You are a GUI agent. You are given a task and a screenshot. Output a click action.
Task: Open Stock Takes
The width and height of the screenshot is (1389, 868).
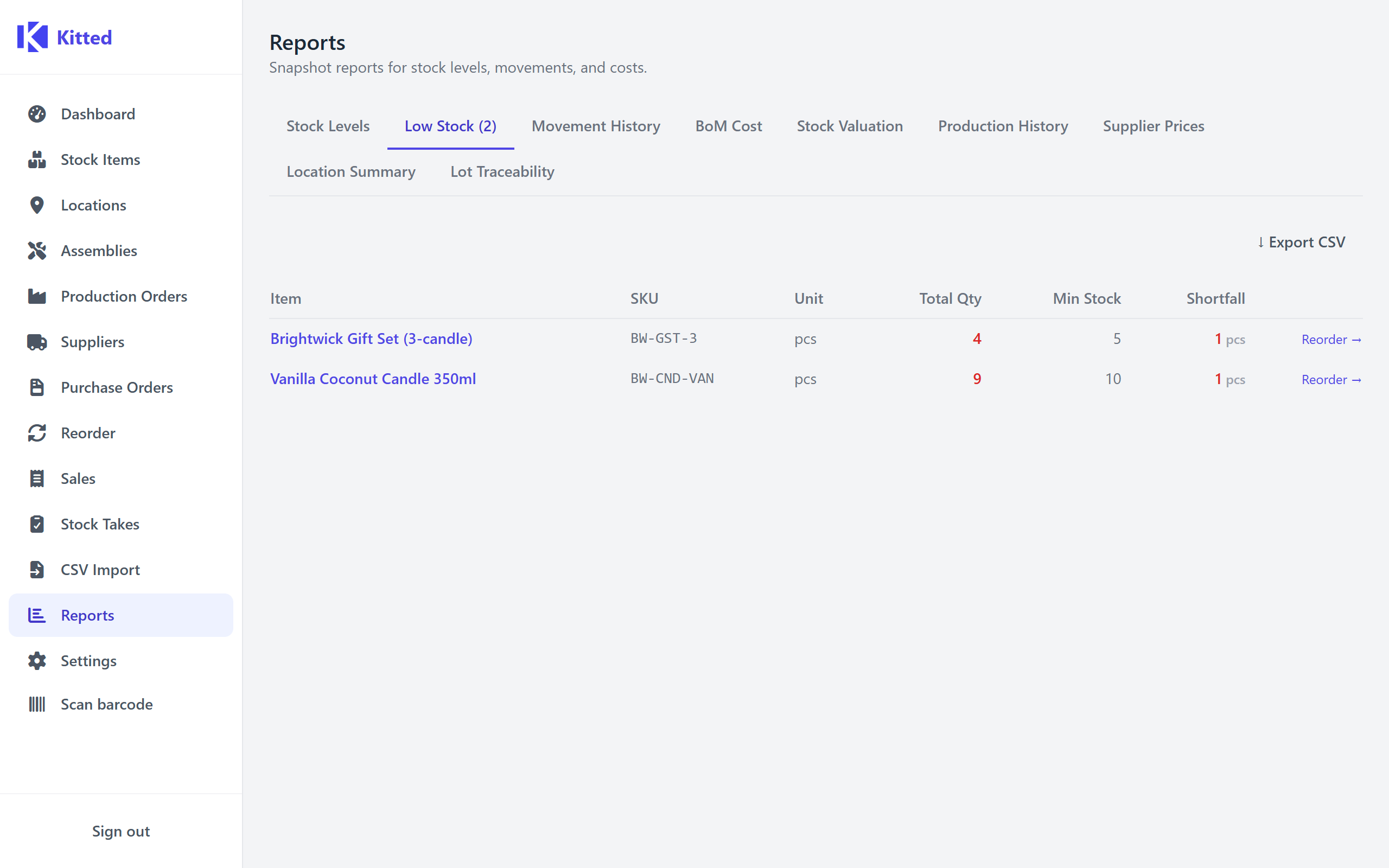(x=121, y=524)
